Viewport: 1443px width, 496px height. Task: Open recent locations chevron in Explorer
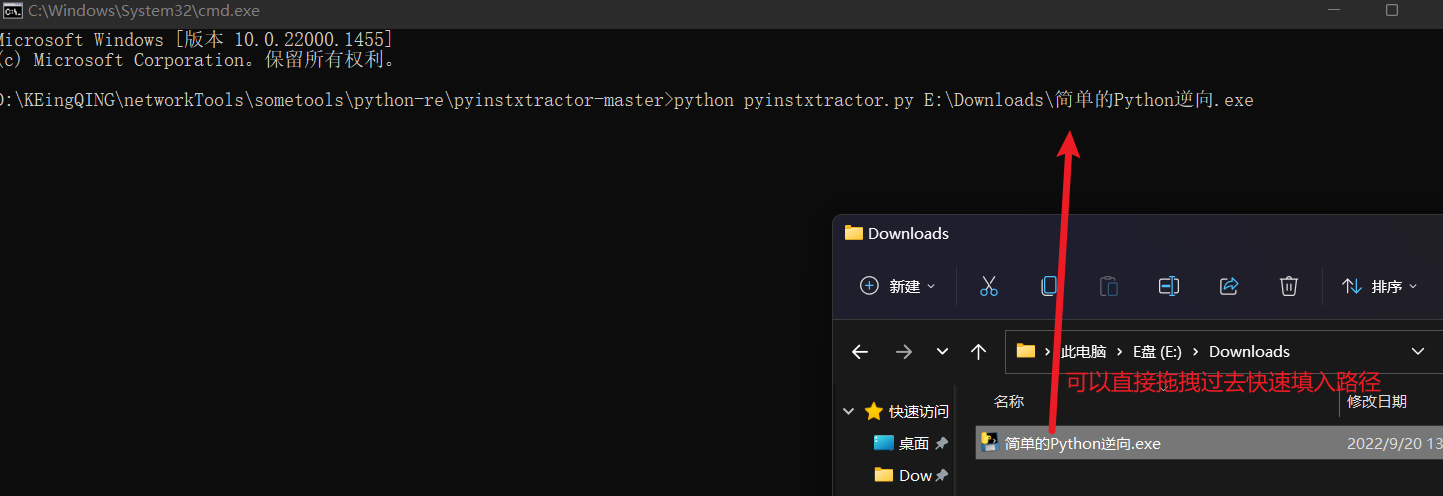[x=942, y=352]
